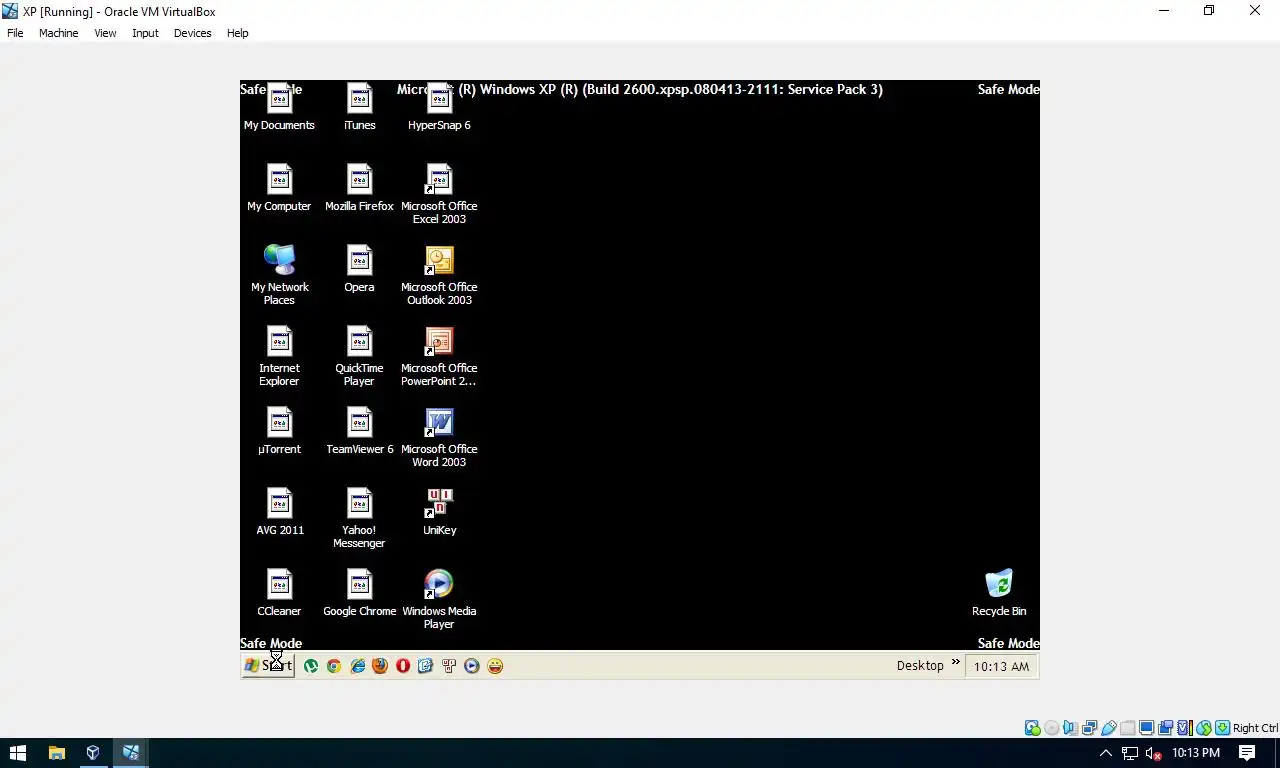Click the XP clock showing 10:13 AM
This screenshot has width=1280, height=768.
click(1001, 667)
